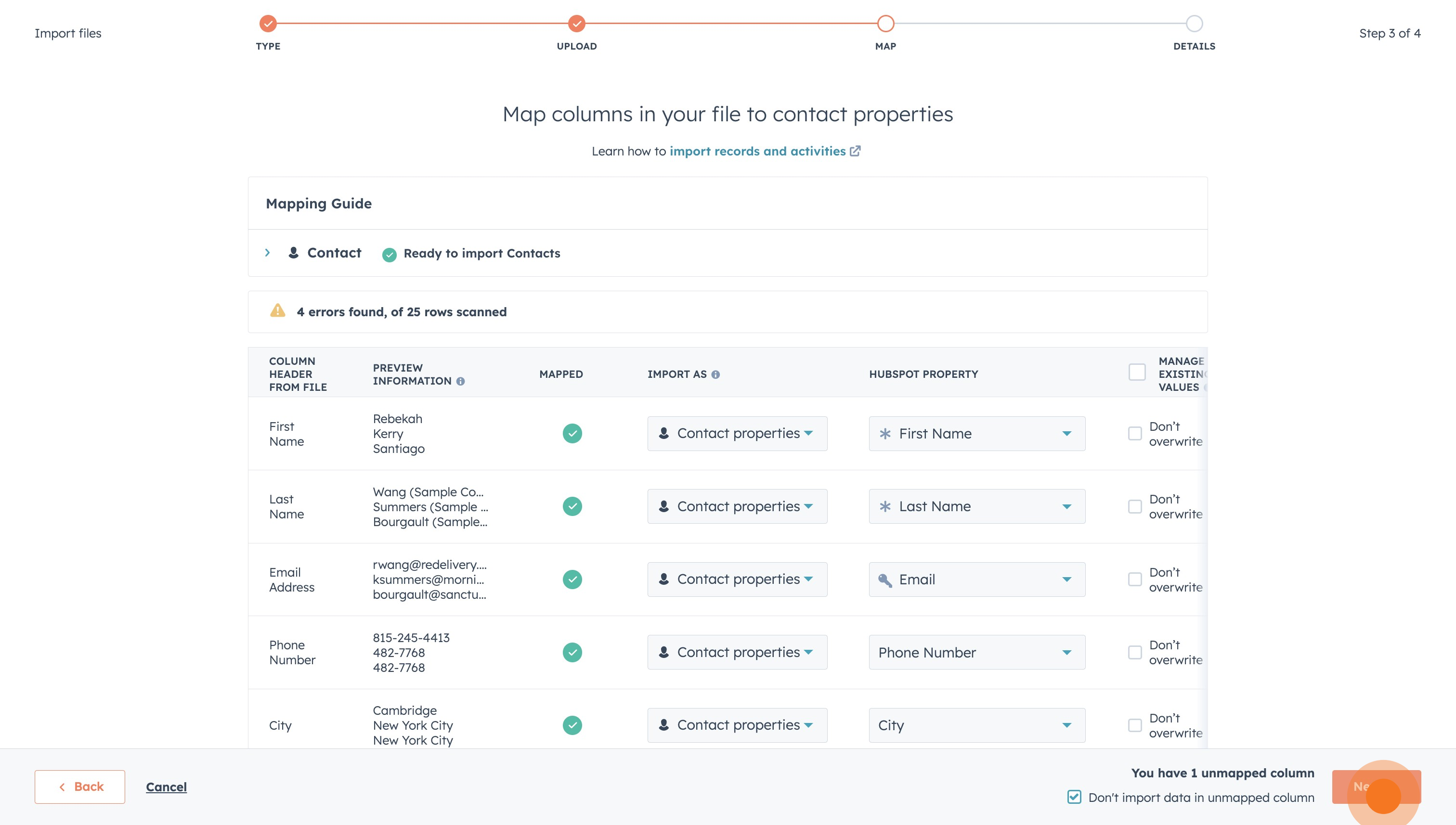Expand the Contact mapping guide chevron
Viewport: 1456px width, 825px height.
[268, 253]
